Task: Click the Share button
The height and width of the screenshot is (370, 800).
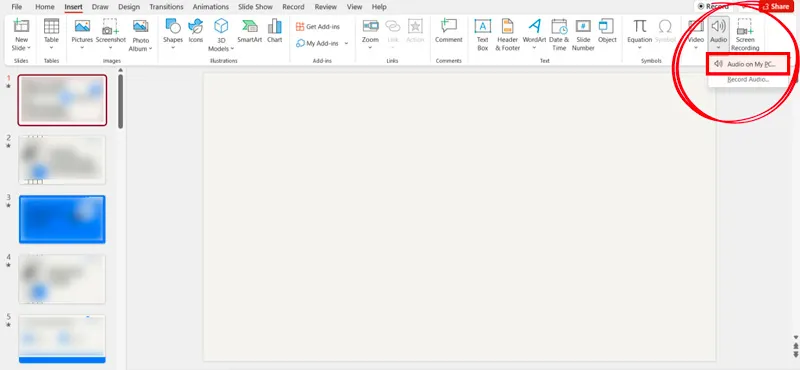Action: [x=776, y=7]
